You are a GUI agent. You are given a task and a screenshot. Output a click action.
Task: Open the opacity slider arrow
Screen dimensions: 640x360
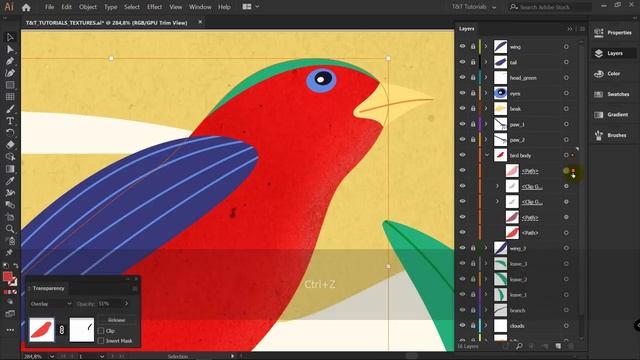(x=127, y=304)
